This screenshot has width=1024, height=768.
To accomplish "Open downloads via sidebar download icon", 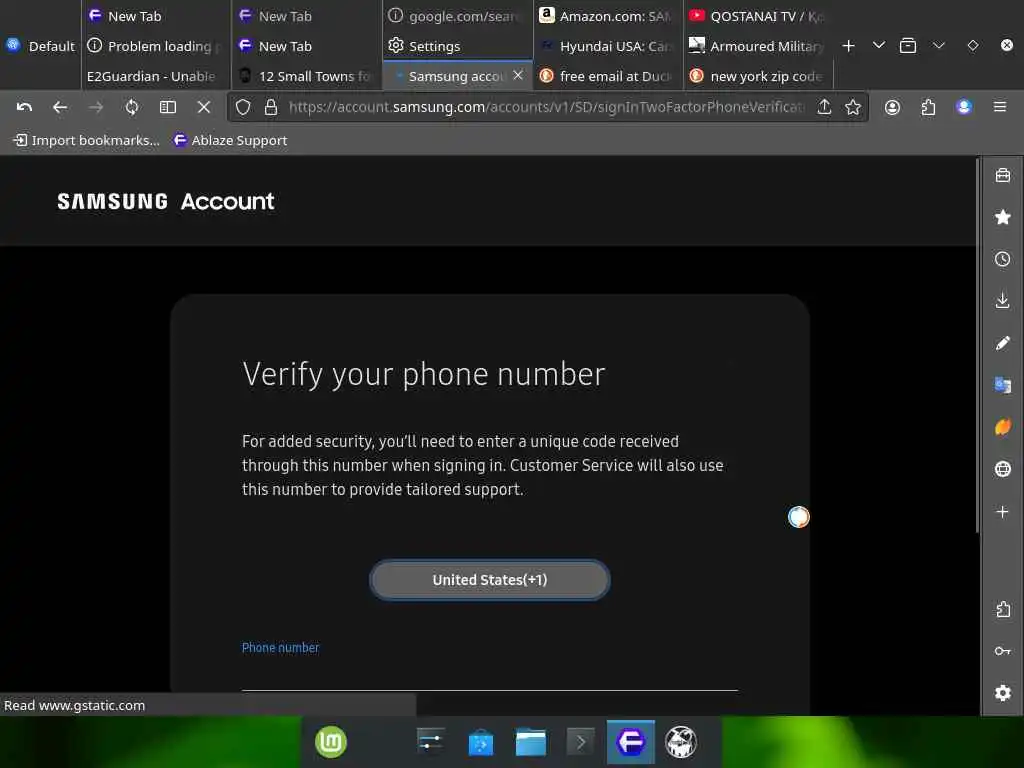I will click(x=1003, y=300).
